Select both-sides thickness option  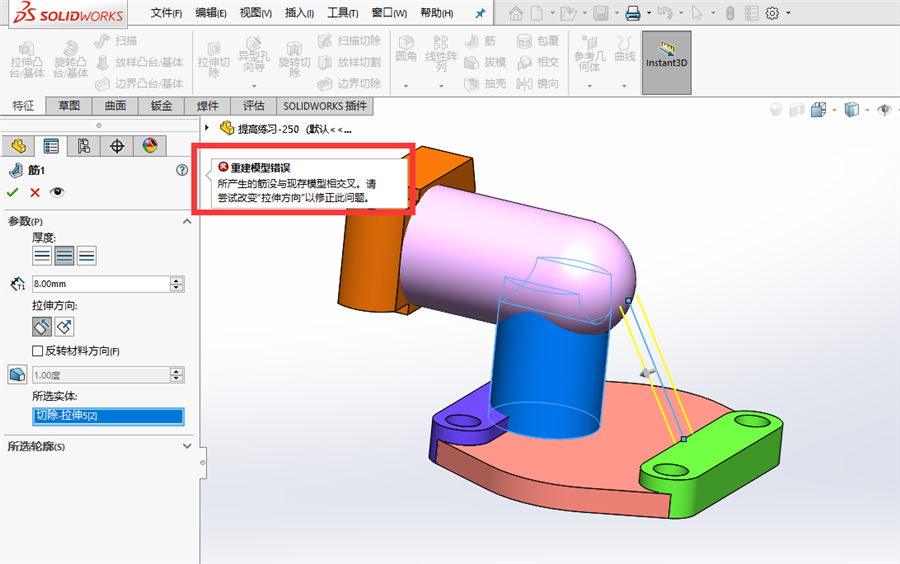(x=64, y=256)
